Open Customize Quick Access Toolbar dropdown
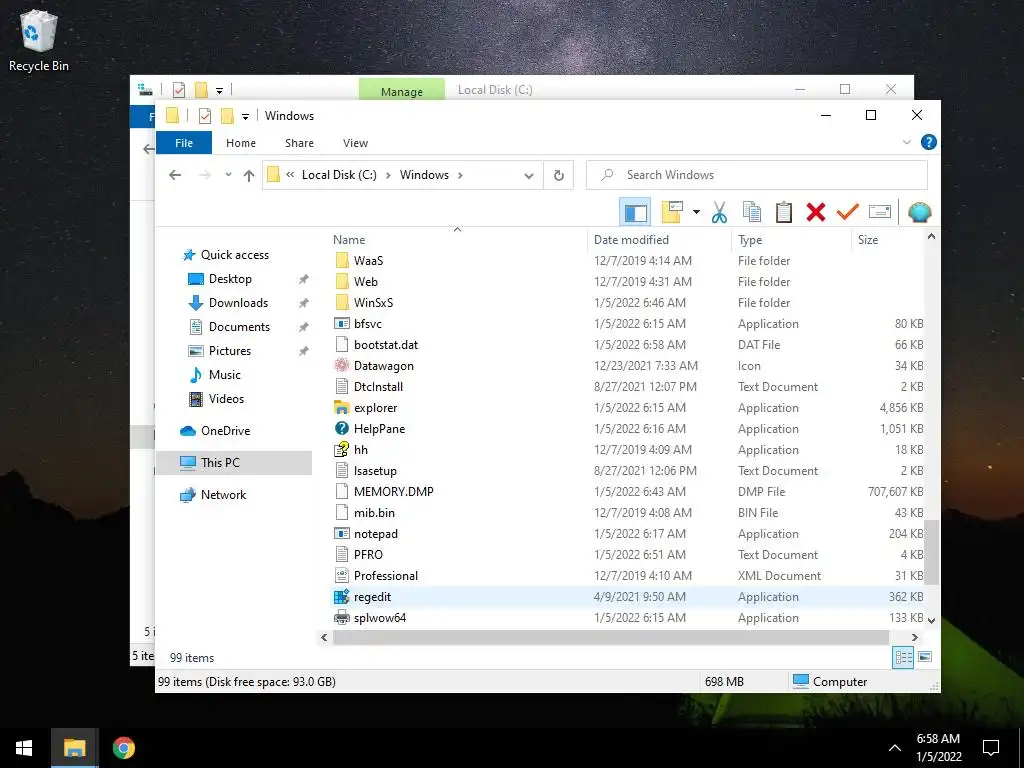The width and height of the screenshot is (1024, 768). 246,117
